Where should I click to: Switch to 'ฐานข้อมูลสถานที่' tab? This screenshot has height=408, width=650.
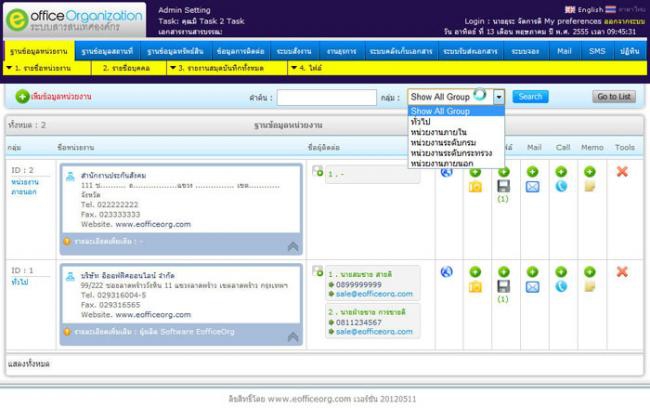point(107,51)
